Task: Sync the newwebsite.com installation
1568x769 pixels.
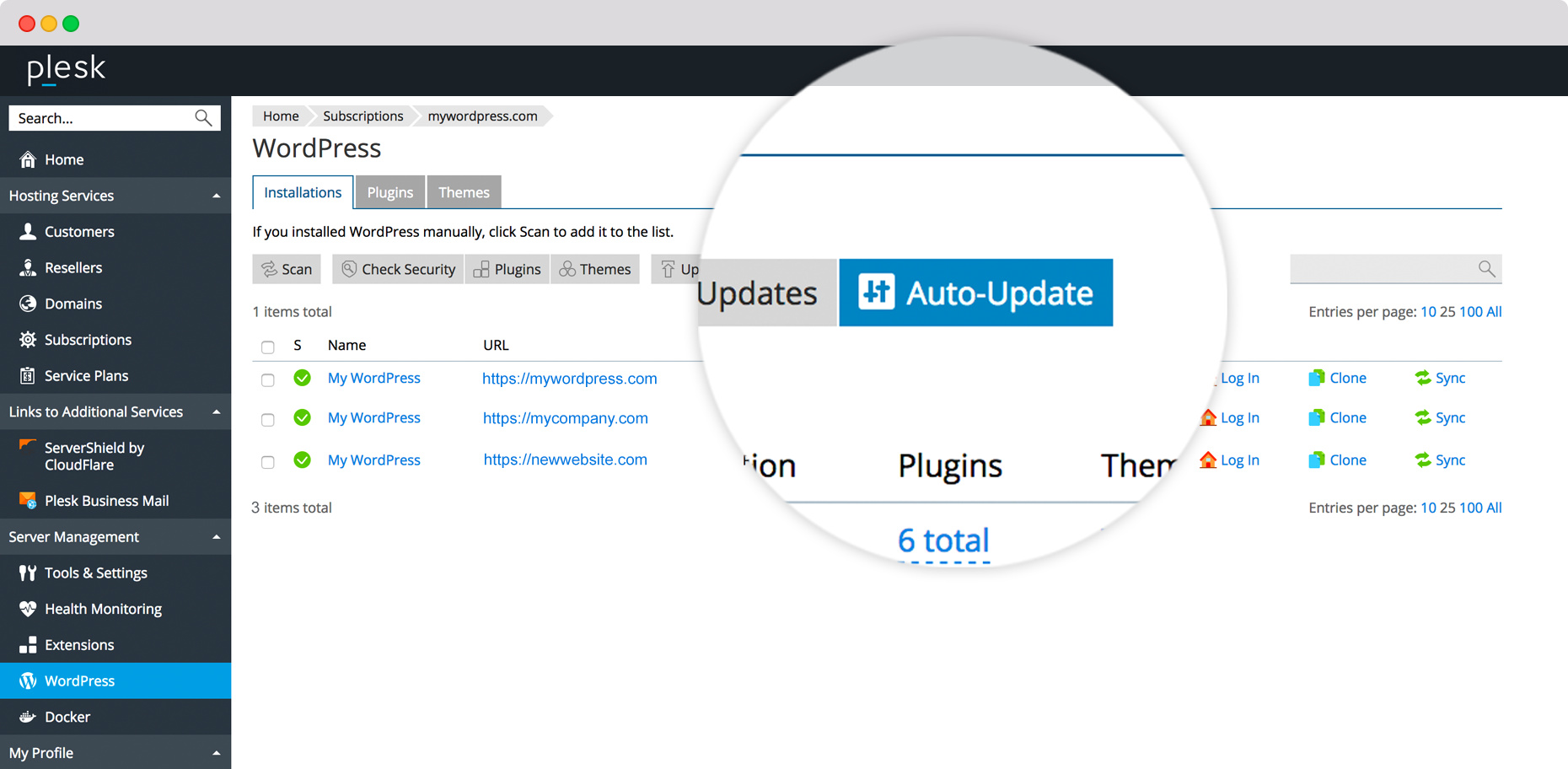Action: coord(1440,460)
